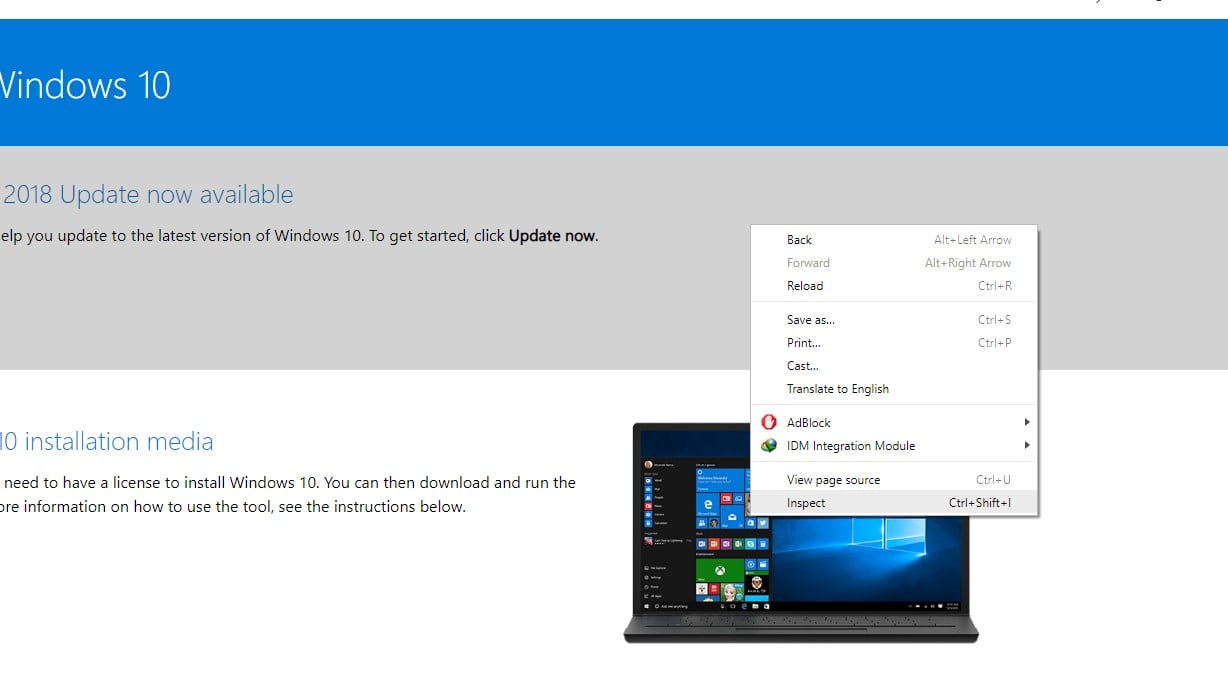
Task: Click the '2018 Update now available' heading
Action: pyautogui.click(x=148, y=195)
